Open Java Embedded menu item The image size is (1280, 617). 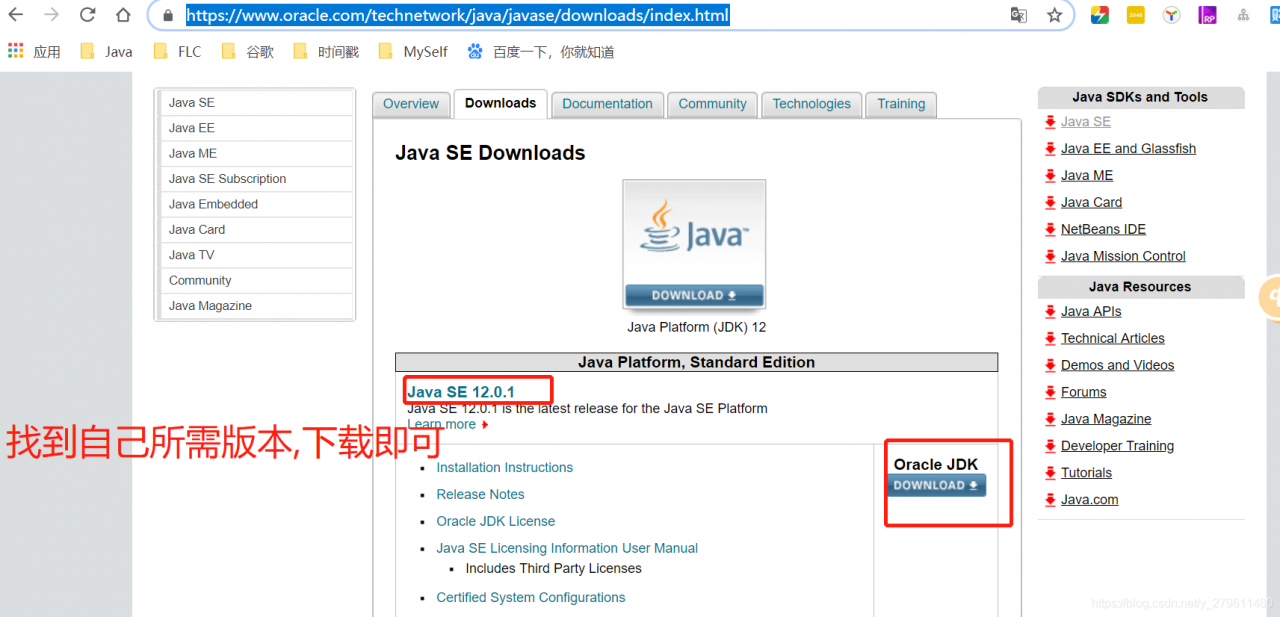tap(256, 204)
